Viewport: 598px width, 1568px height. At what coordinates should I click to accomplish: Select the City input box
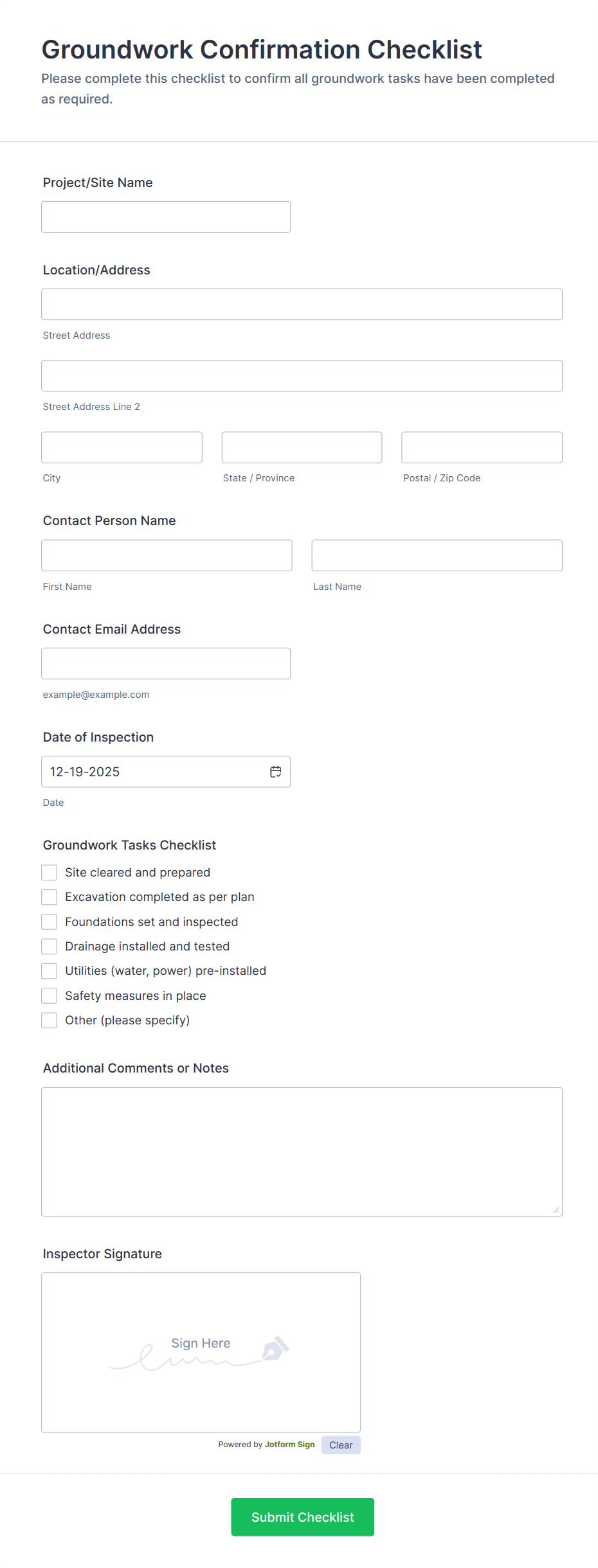pos(121,447)
